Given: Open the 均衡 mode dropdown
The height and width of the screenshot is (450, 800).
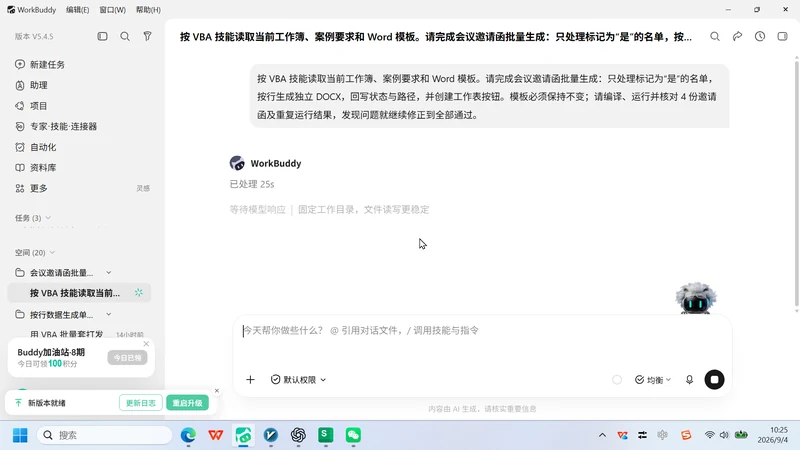Looking at the screenshot, I should point(653,380).
